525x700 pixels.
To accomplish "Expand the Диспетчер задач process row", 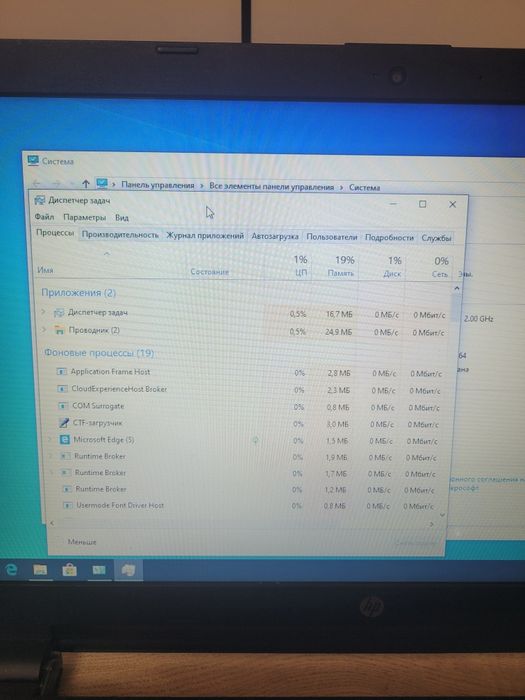I will 43,312.
